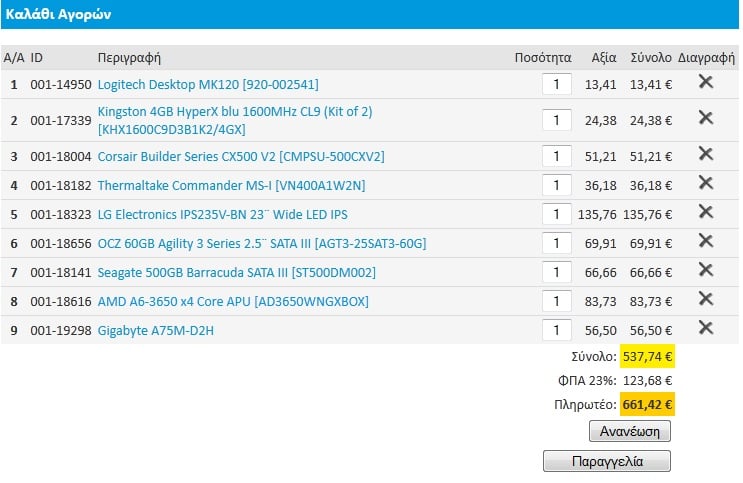The height and width of the screenshot is (483, 743).
Task: Click product ID 001-19298
Action: click(x=61, y=330)
